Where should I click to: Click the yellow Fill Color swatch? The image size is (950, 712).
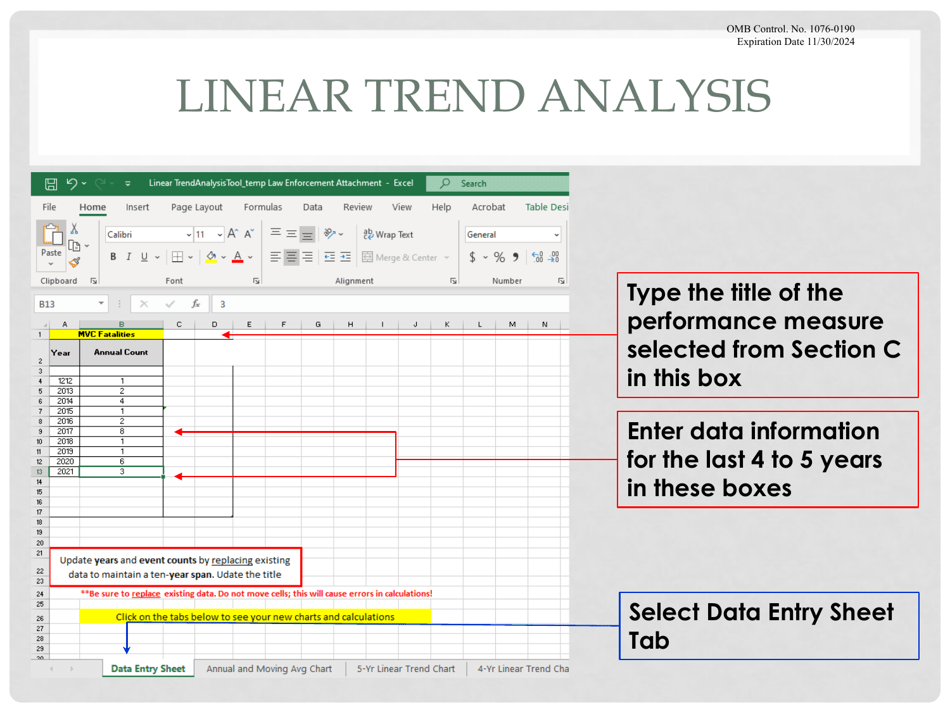pos(212,258)
